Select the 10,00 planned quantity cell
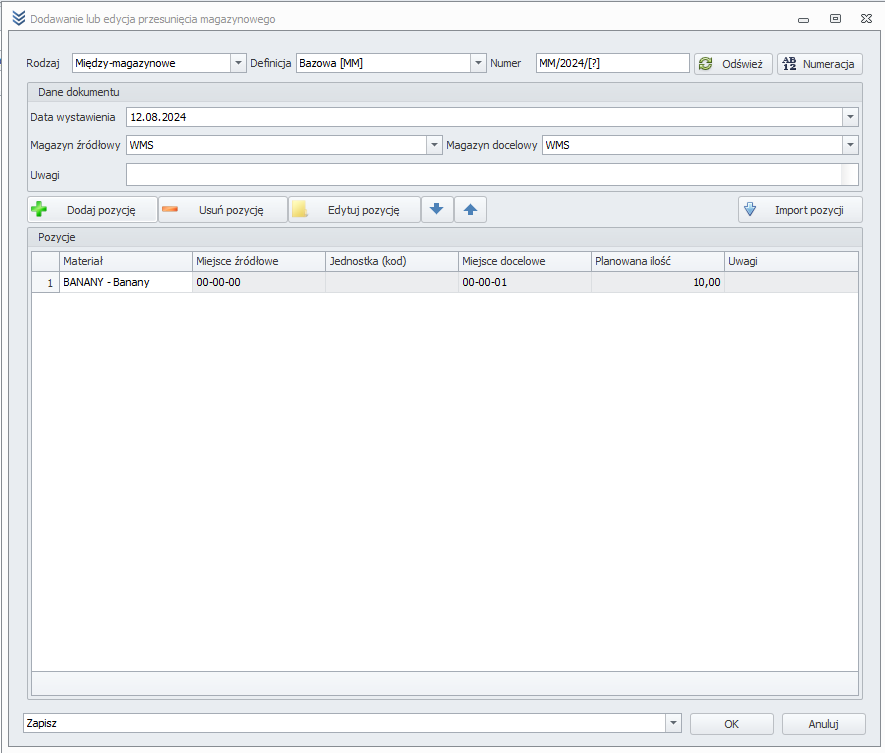 (x=658, y=282)
